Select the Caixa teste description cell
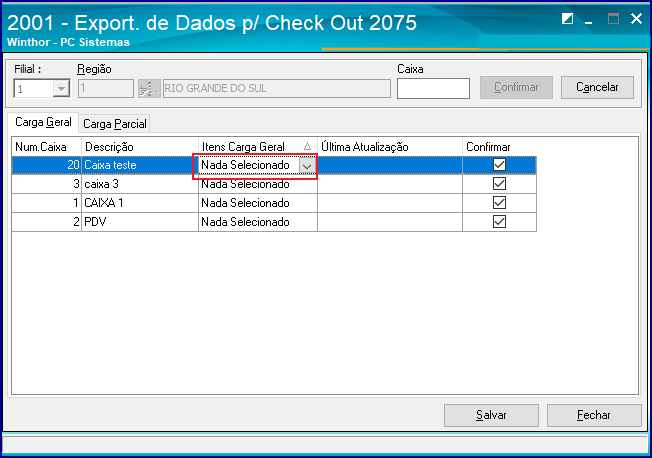Screen dimensions: 652x458 pyautogui.click(x=140, y=165)
